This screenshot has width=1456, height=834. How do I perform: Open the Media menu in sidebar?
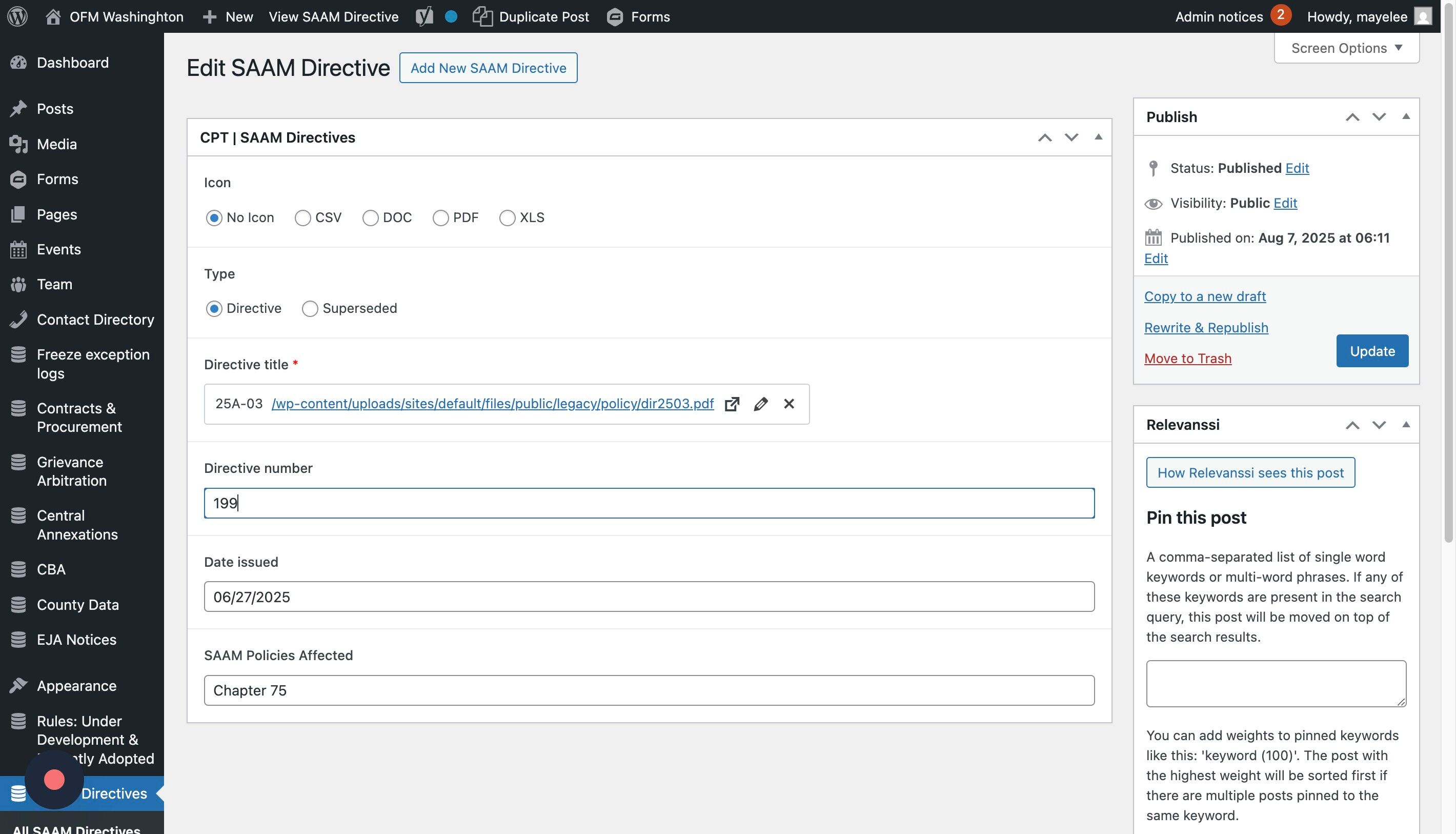56,144
